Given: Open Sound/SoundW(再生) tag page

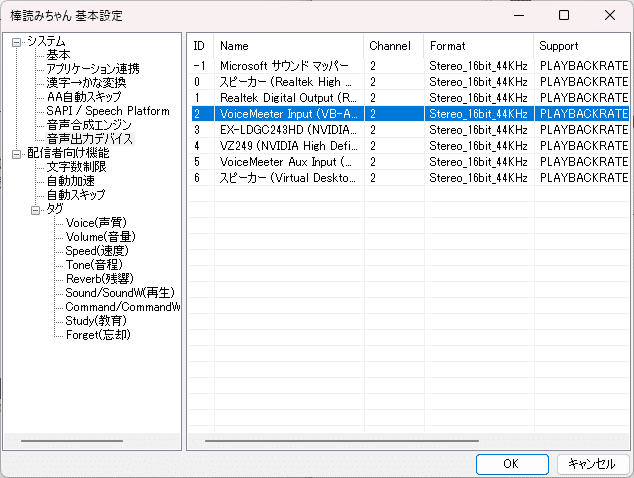Looking at the screenshot, I should coord(120,293).
